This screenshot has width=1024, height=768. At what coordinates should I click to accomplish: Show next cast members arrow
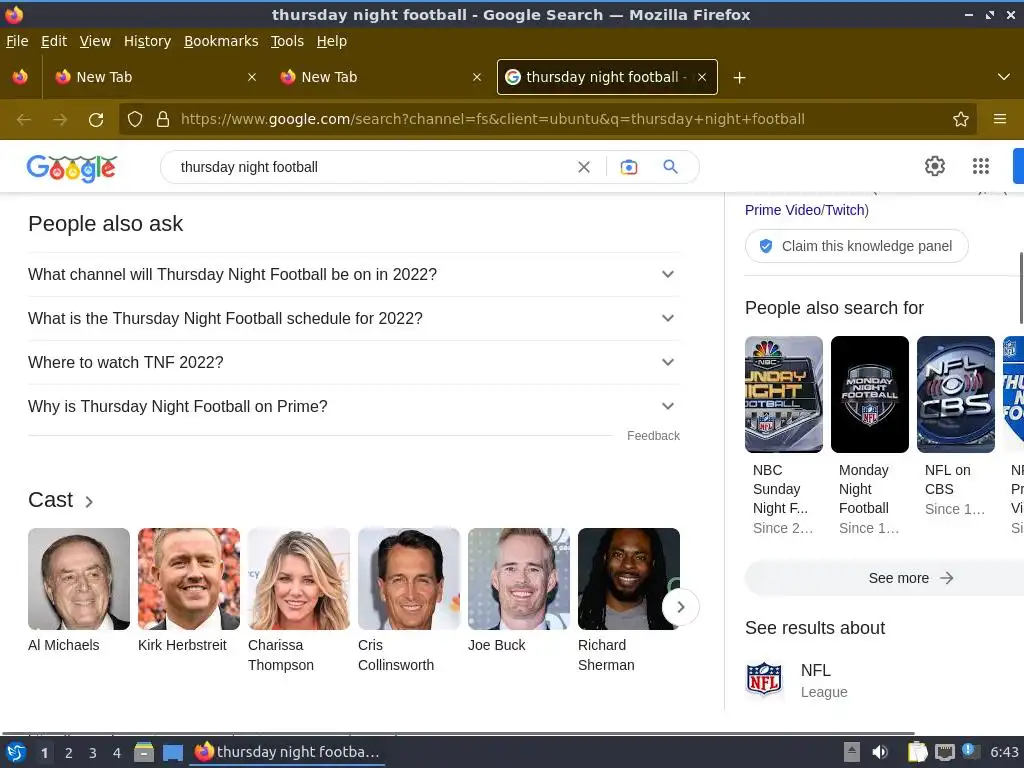click(x=680, y=607)
